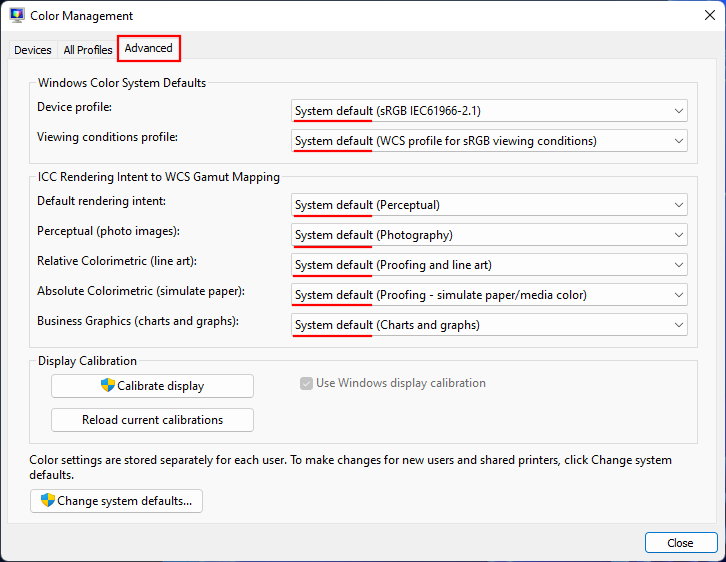Switch to the Devices tab

[x=33, y=50]
